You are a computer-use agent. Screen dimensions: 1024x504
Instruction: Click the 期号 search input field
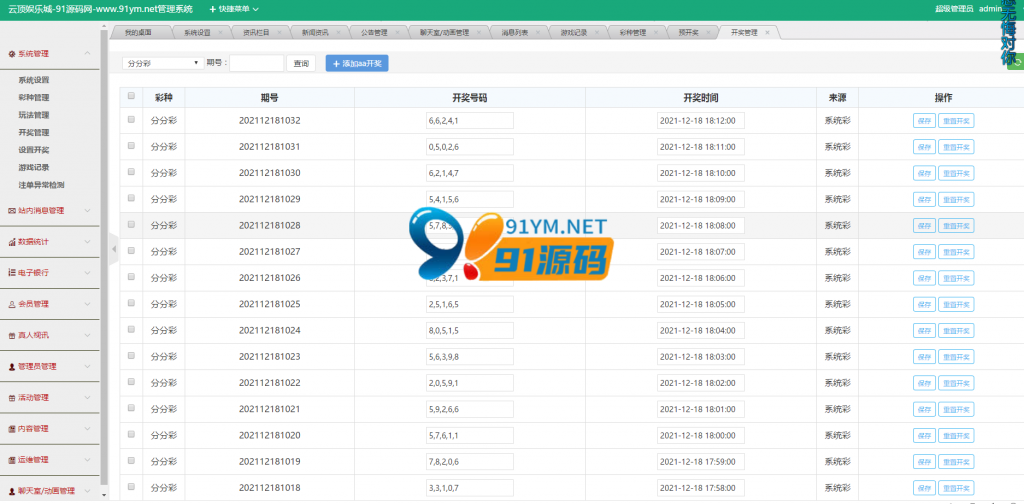click(257, 63)
